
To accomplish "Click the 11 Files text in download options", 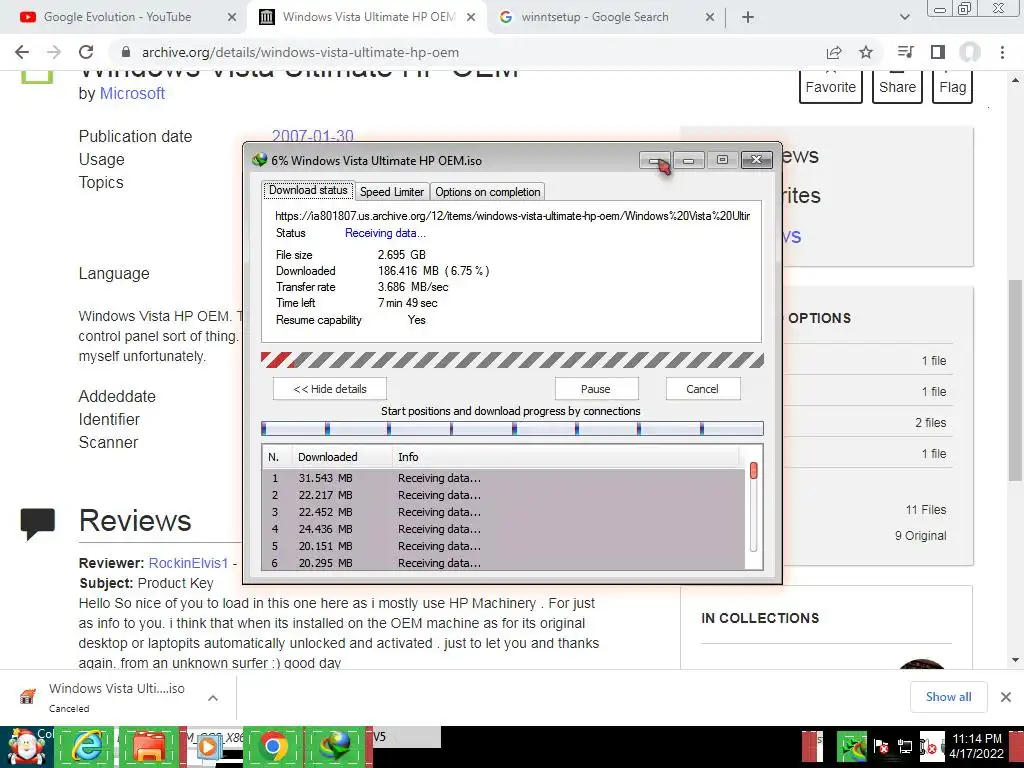I will [926, 509].
